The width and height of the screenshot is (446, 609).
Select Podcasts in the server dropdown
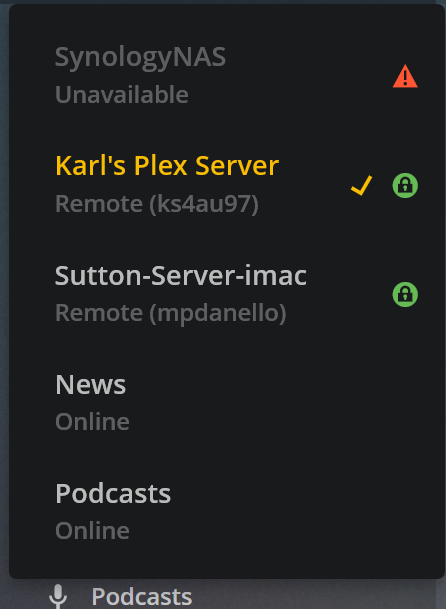[227, 512]
